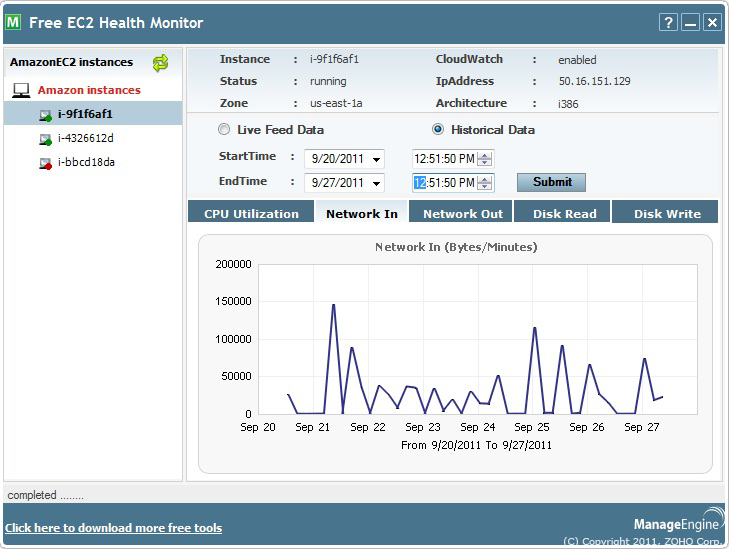Click the ManageEngine M logo icon
This screenshot has width=729, height=549.
tap(13, 22)
